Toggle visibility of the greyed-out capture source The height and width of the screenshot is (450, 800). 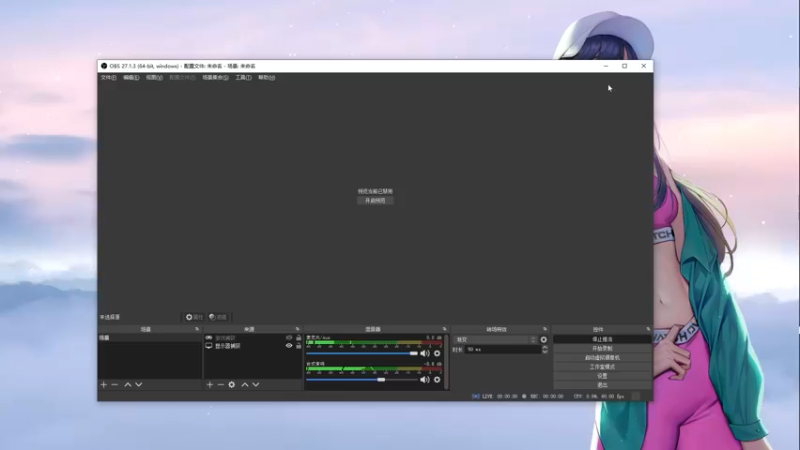tap(289, 338)
